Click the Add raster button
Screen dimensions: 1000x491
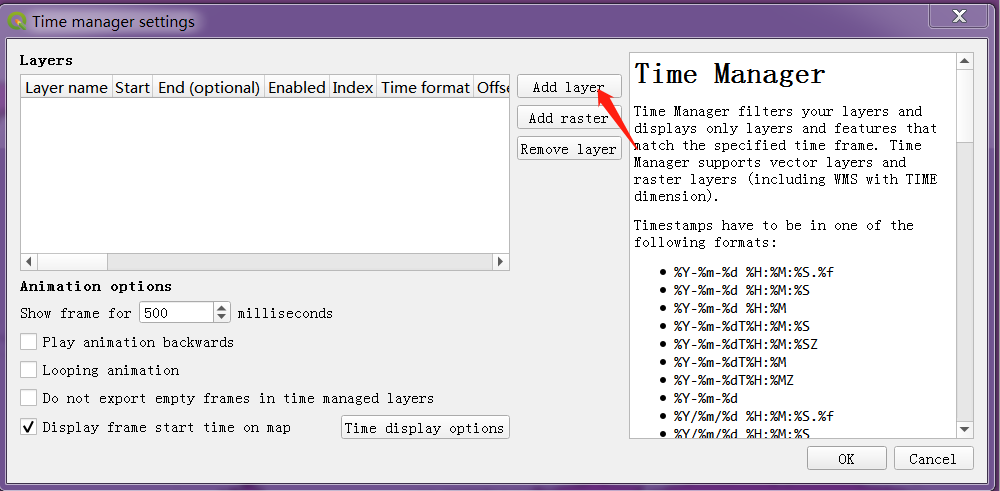click(x=568, y=118)
